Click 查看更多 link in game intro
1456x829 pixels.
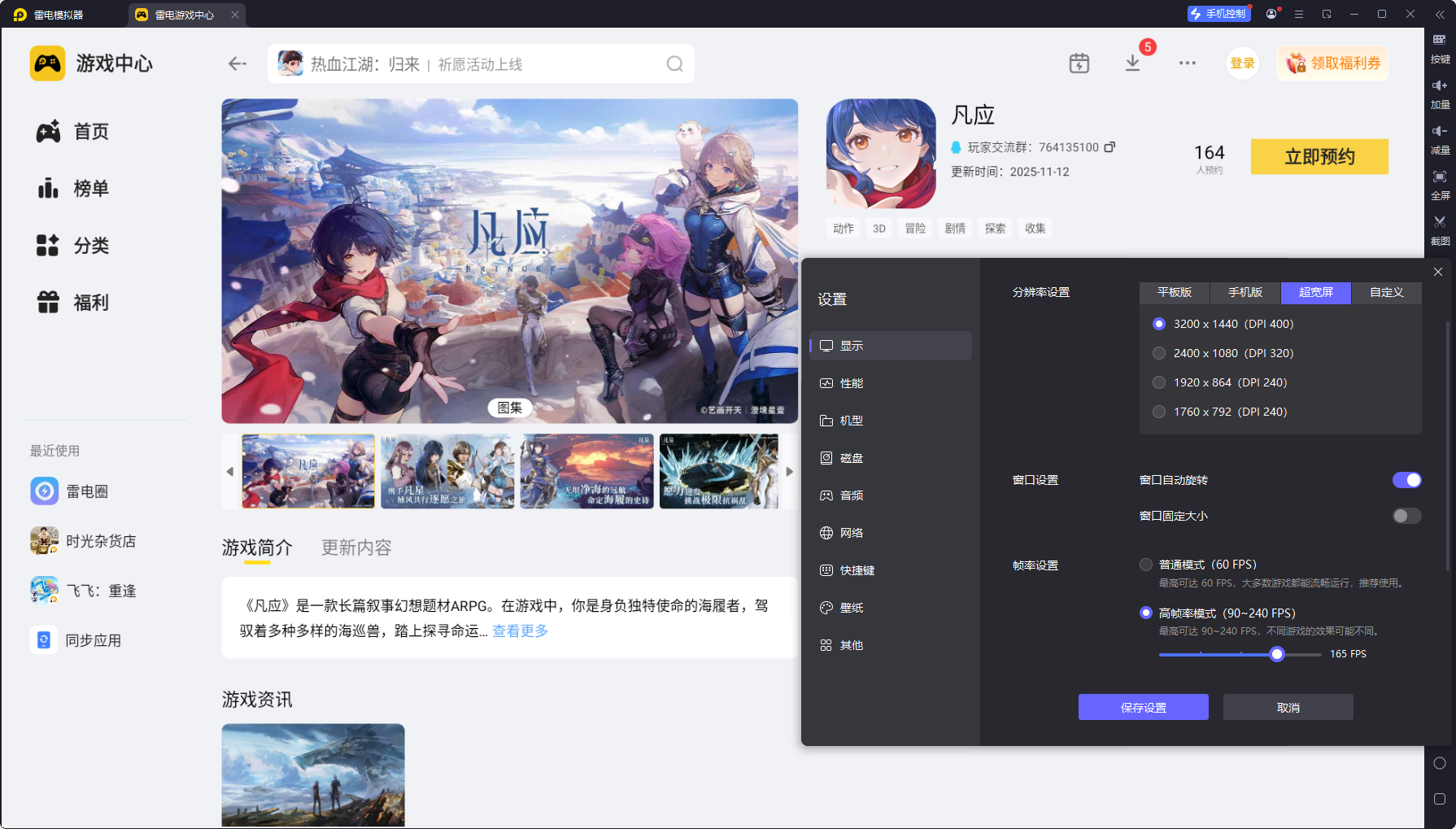[521, 630]
